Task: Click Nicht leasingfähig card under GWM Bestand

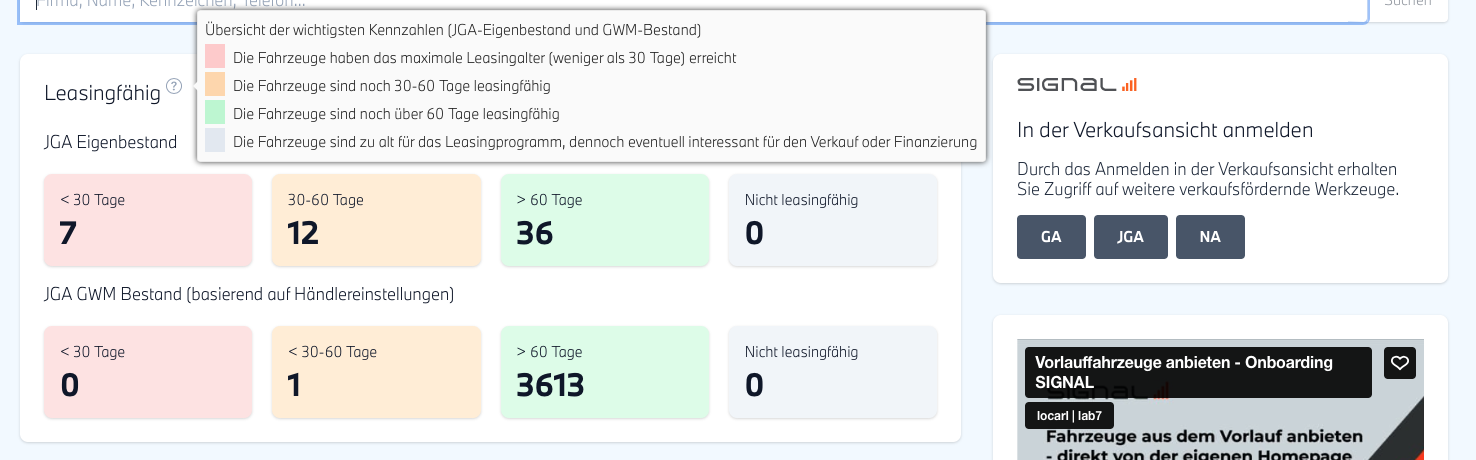Action: coord(832,372)
